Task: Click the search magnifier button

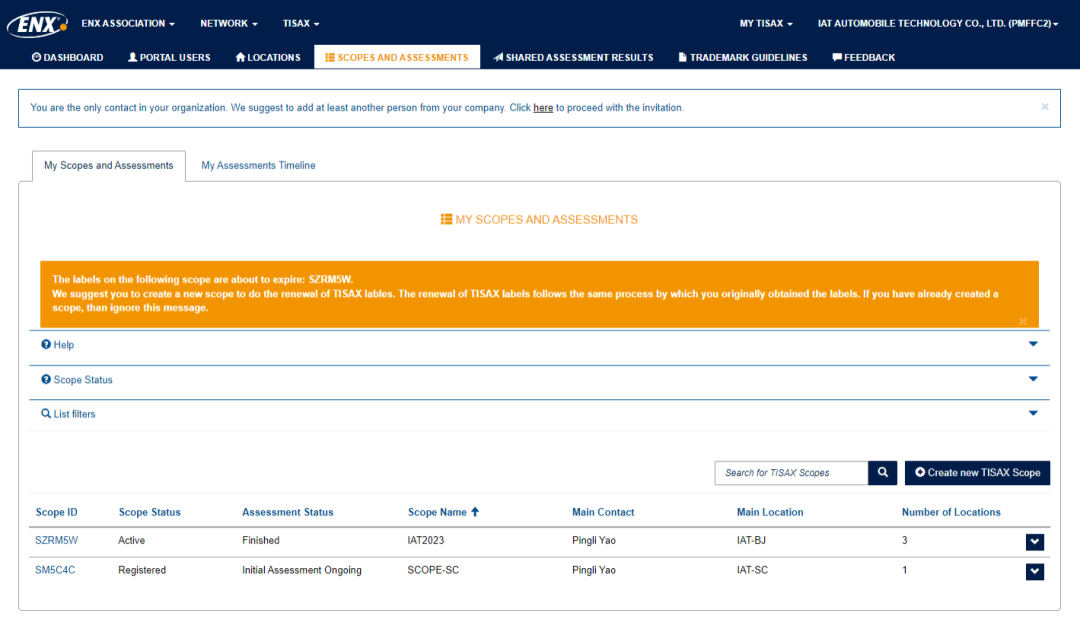Action: (x=882, y=473)
